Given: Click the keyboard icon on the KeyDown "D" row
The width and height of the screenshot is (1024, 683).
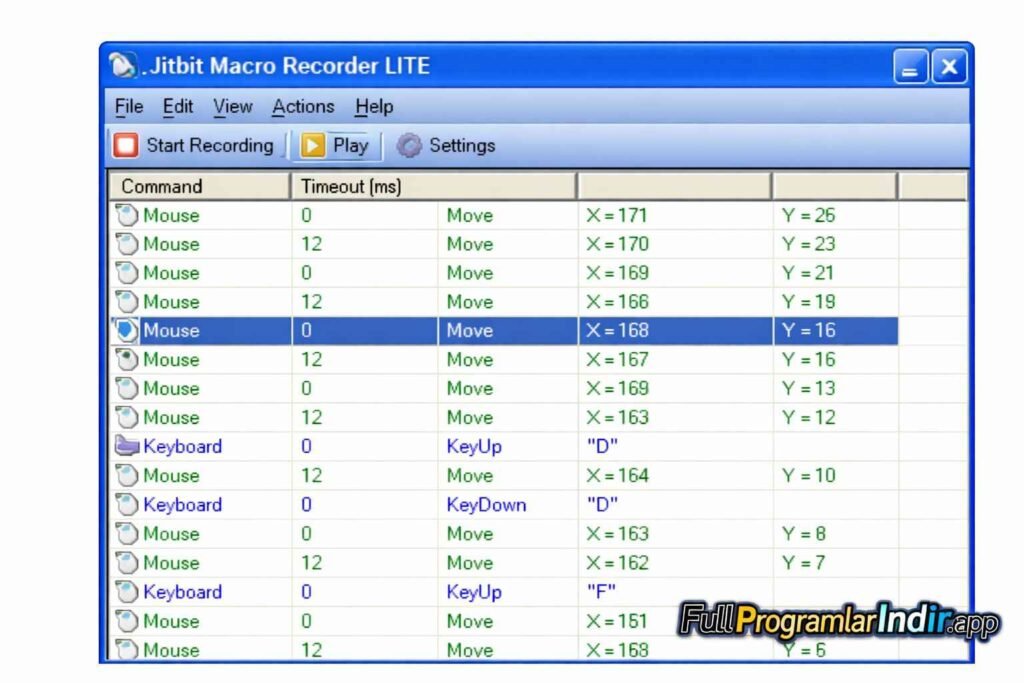Looking at the screenshot, I should [128, 504].
